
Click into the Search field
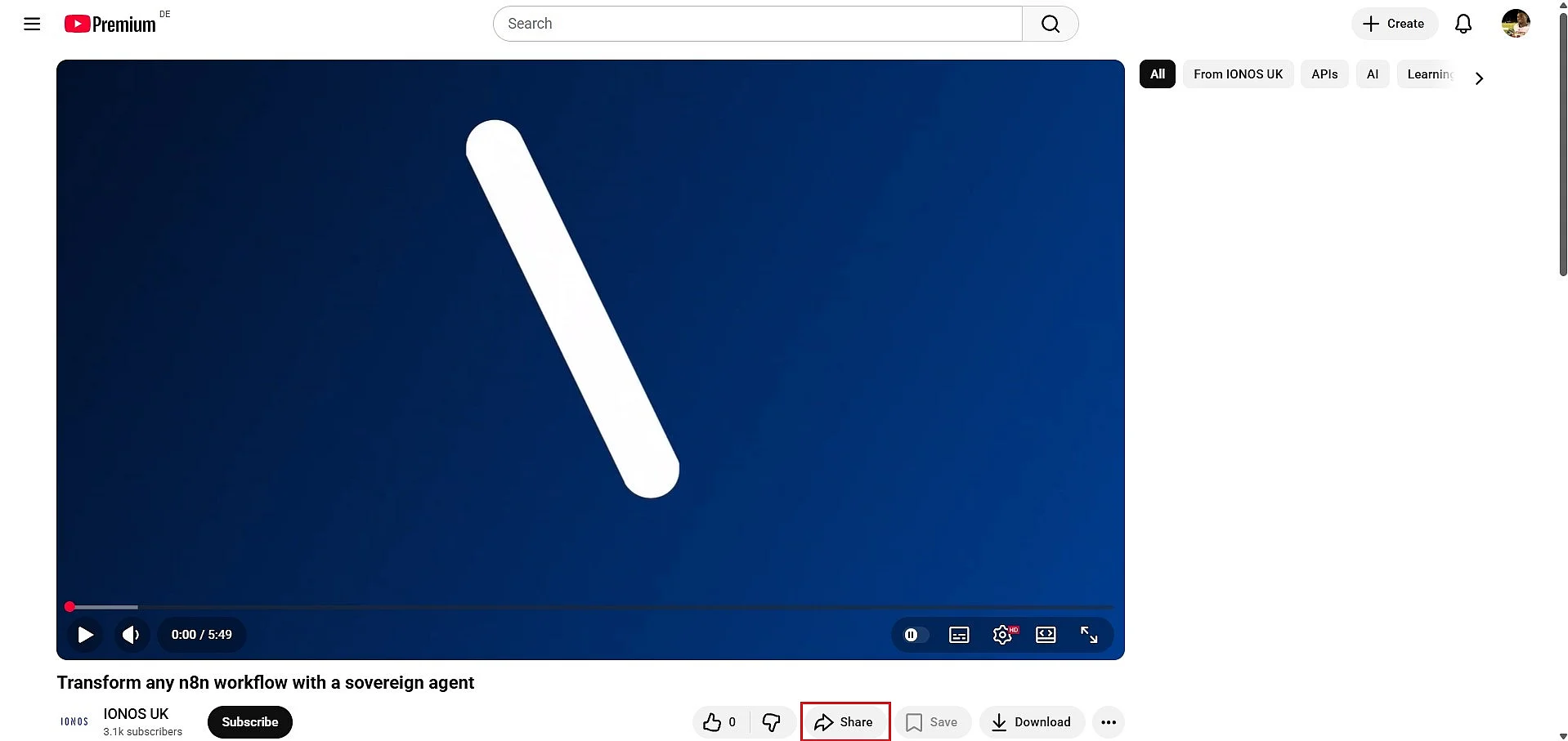click(758, 24)
